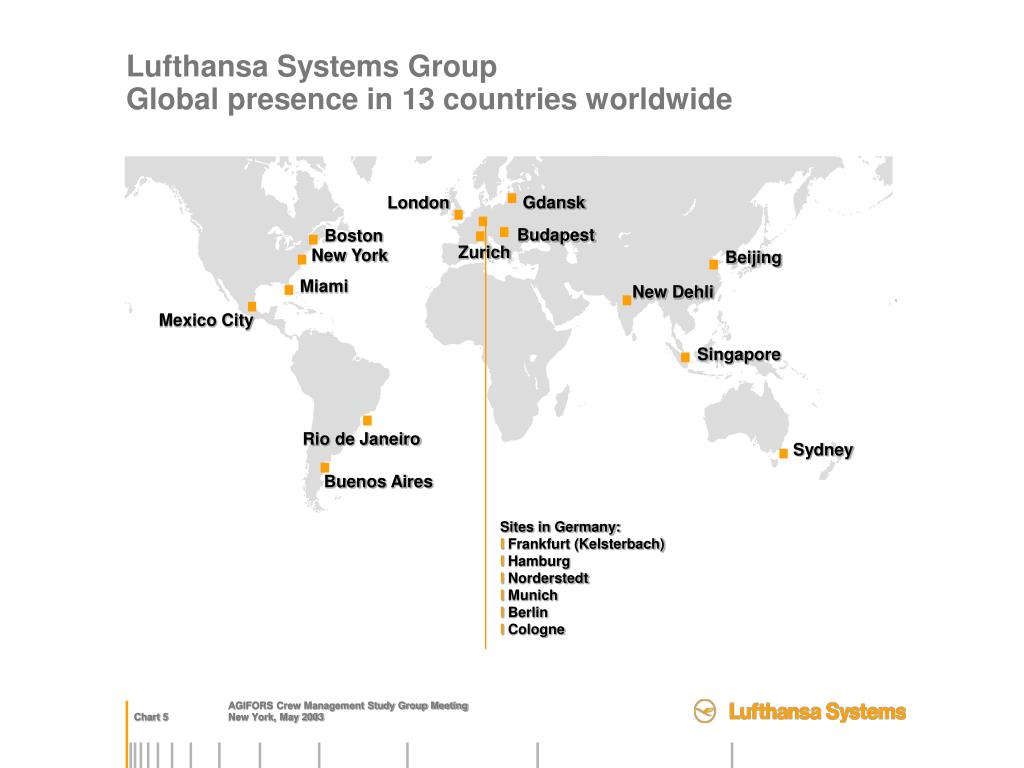1024x768 pixels.
Task: Click the orange marker beside Boston
Action: 313,239
